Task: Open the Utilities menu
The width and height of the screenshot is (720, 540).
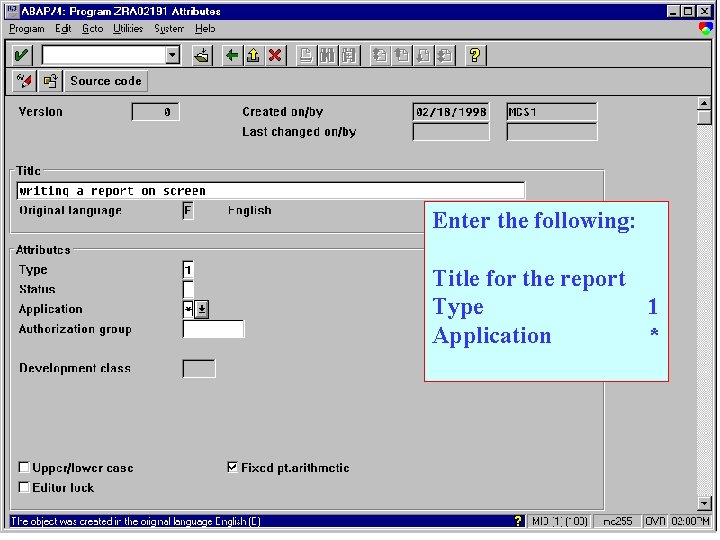Action: pyautogui.click(x=128, y=28)
